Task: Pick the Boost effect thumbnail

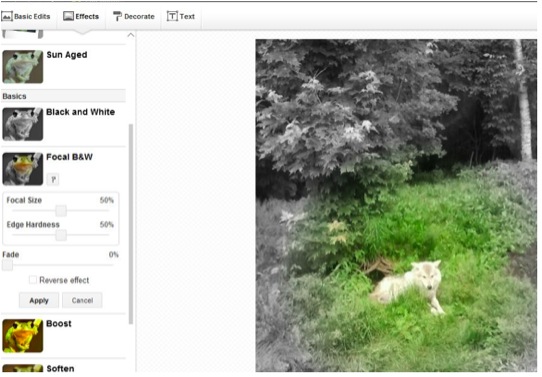Action: coord(23,336)
